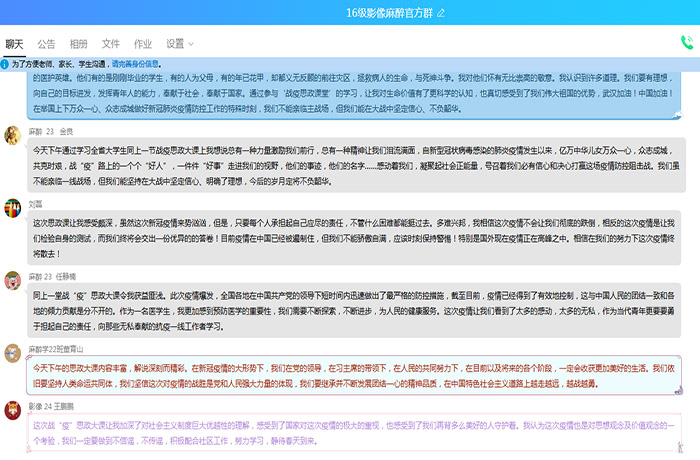Start a group voice call via phone icon
Image resolution: width=700 pixels, height=460 pixels.
tap(686, 42)
